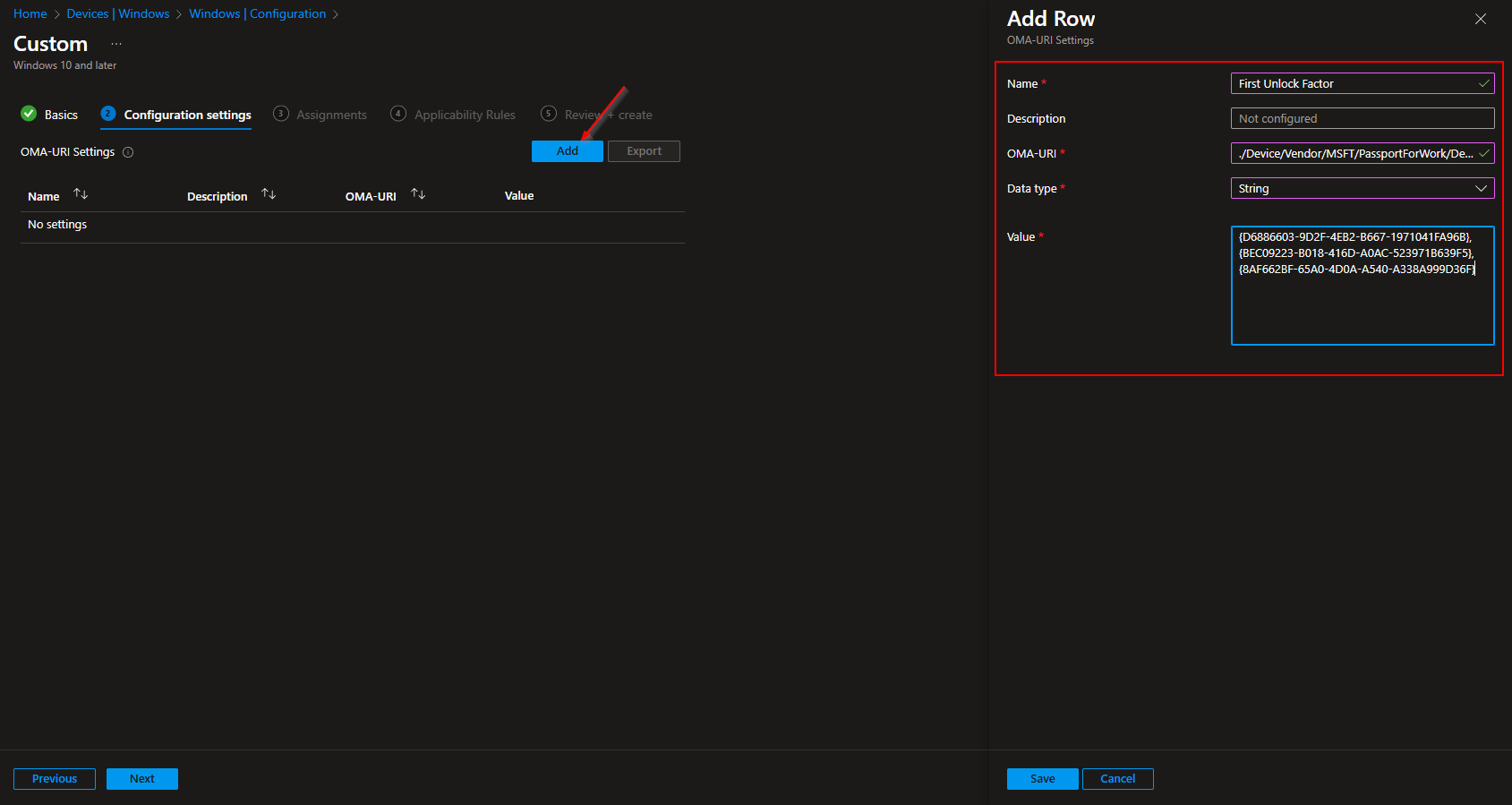Screen dimensions: 1512x805
Task: Save the new OMA-URI row
Action: [1042, 779]
